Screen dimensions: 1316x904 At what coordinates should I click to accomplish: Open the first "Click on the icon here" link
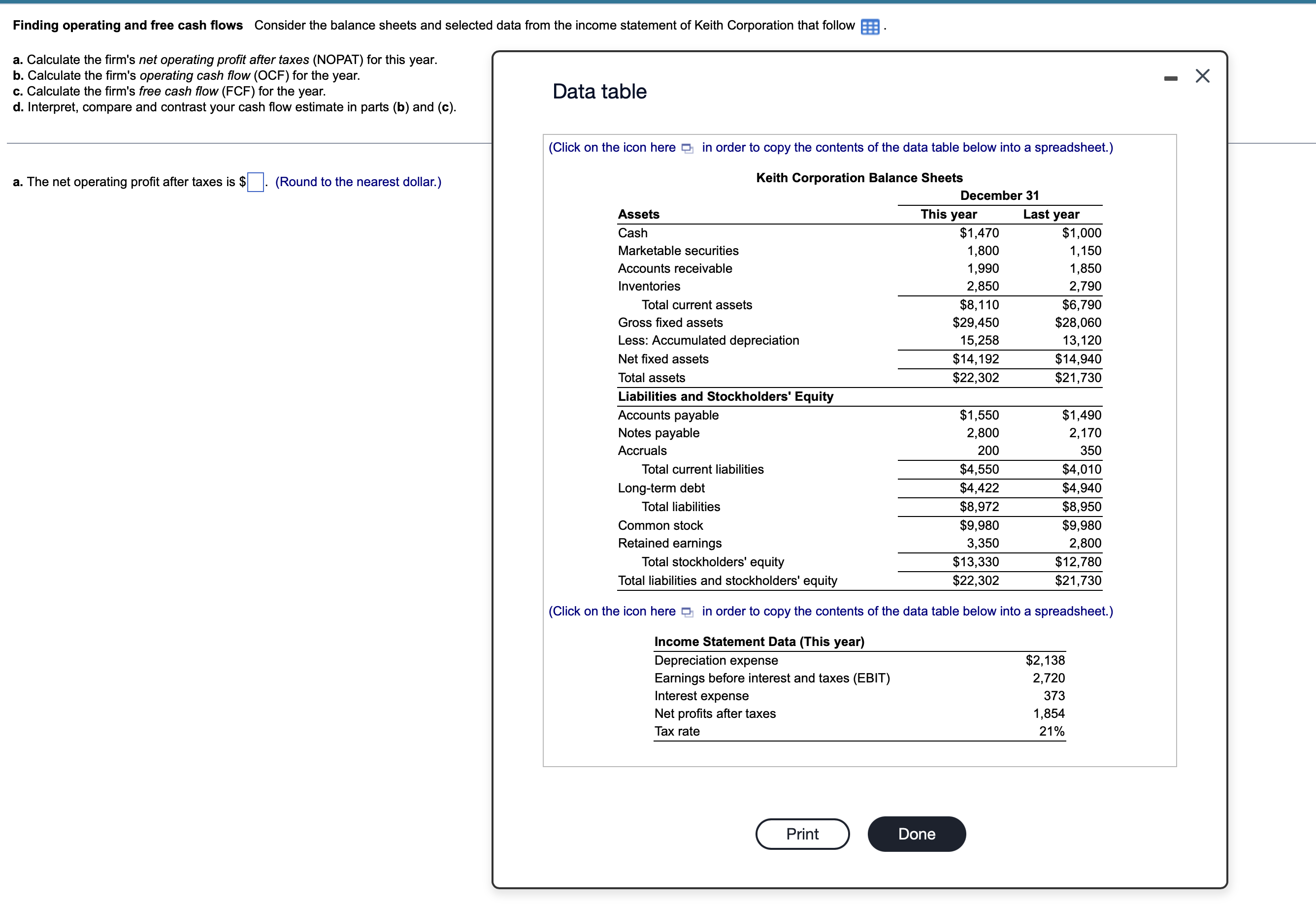click(612, 147)
